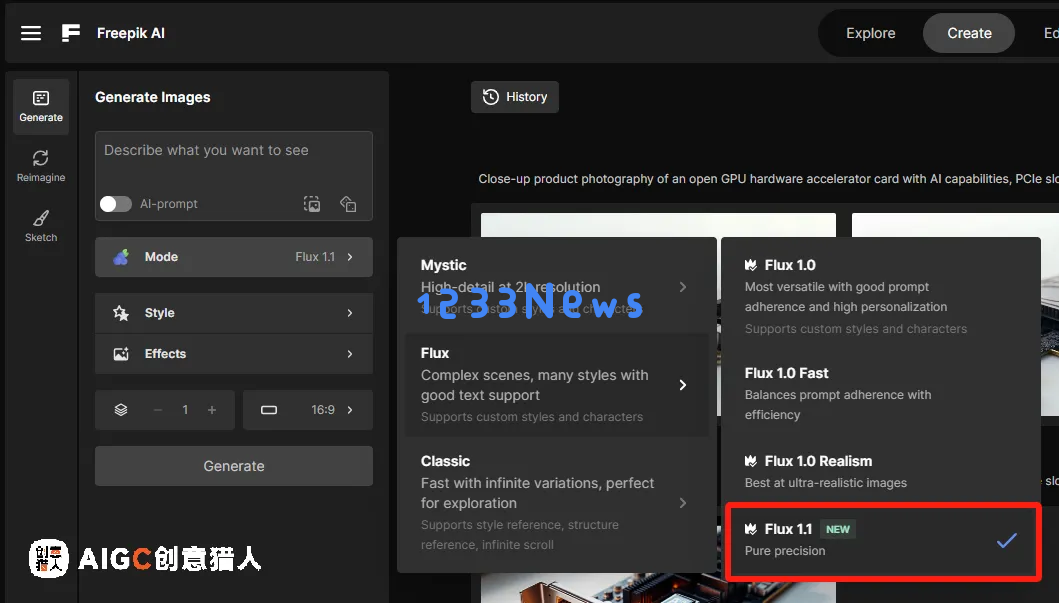The height and width of the screenshot is (603, 1059).
Task: Click the Generate button
Action: tap(234, 466)
